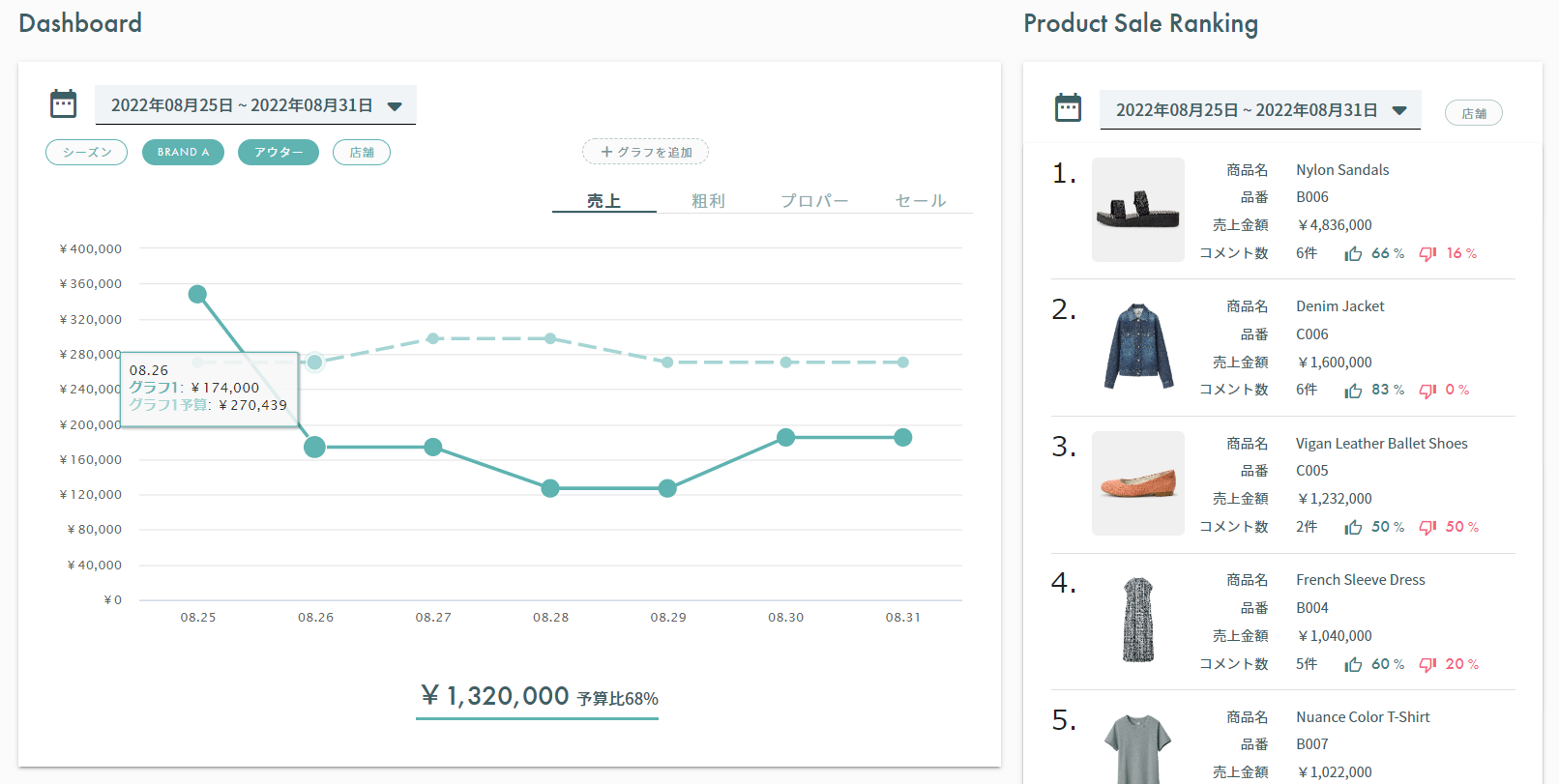1559x784 pixels.
Task: Click the 店舗 button in ranking panel
Action: pyautogui.click(x=1474, y=113)
